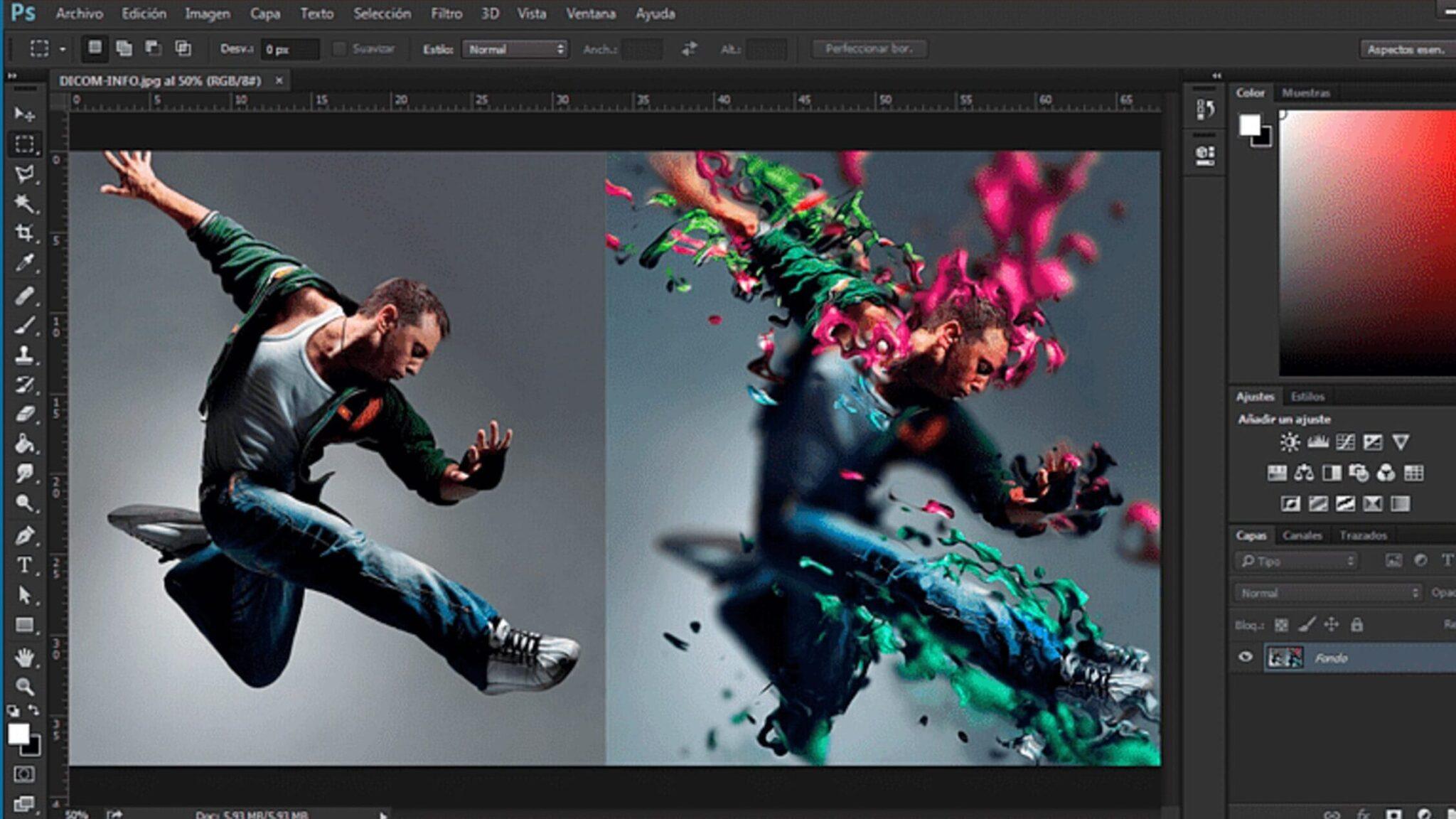The image size is (1456, 819).
Task: Open the layer blend mode dropdown
Action: pyautogui.click(x=1328, y=592)
